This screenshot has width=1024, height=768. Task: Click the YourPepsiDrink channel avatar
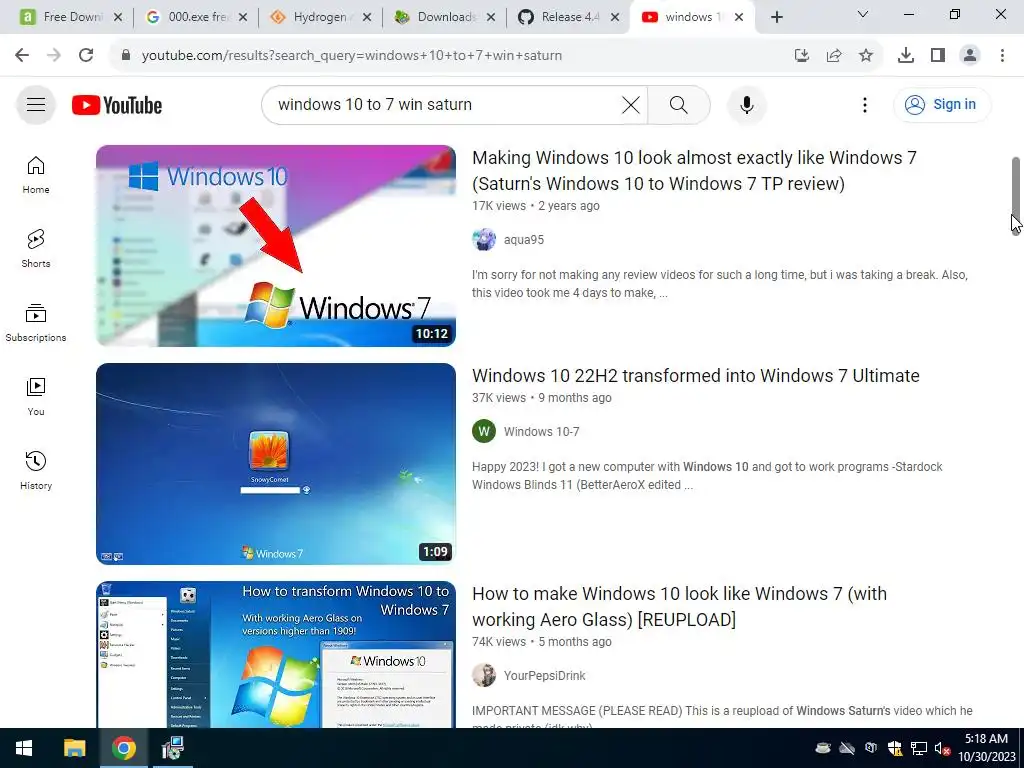(x=484, y=676)
